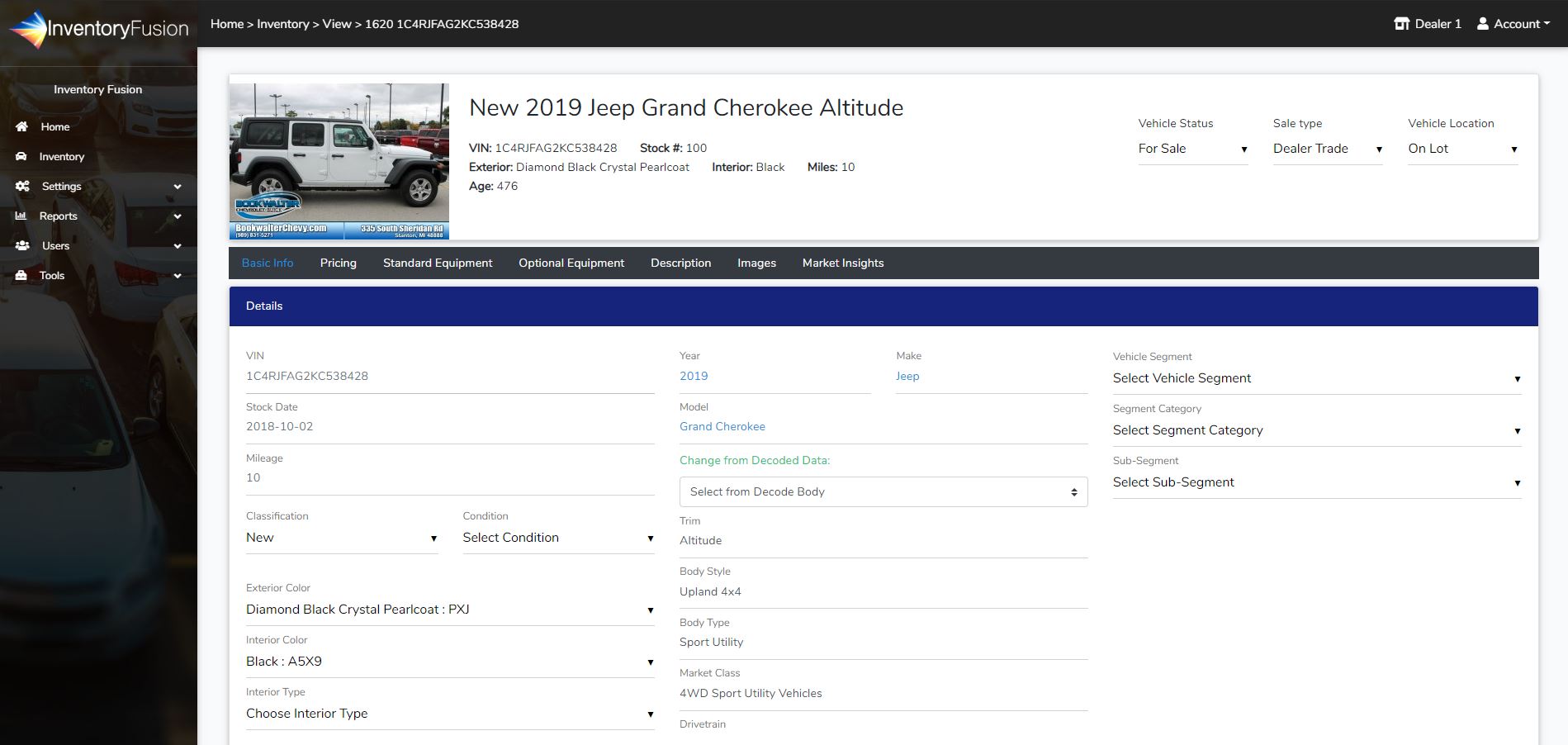Click the Make field showing Jeep

992,376
